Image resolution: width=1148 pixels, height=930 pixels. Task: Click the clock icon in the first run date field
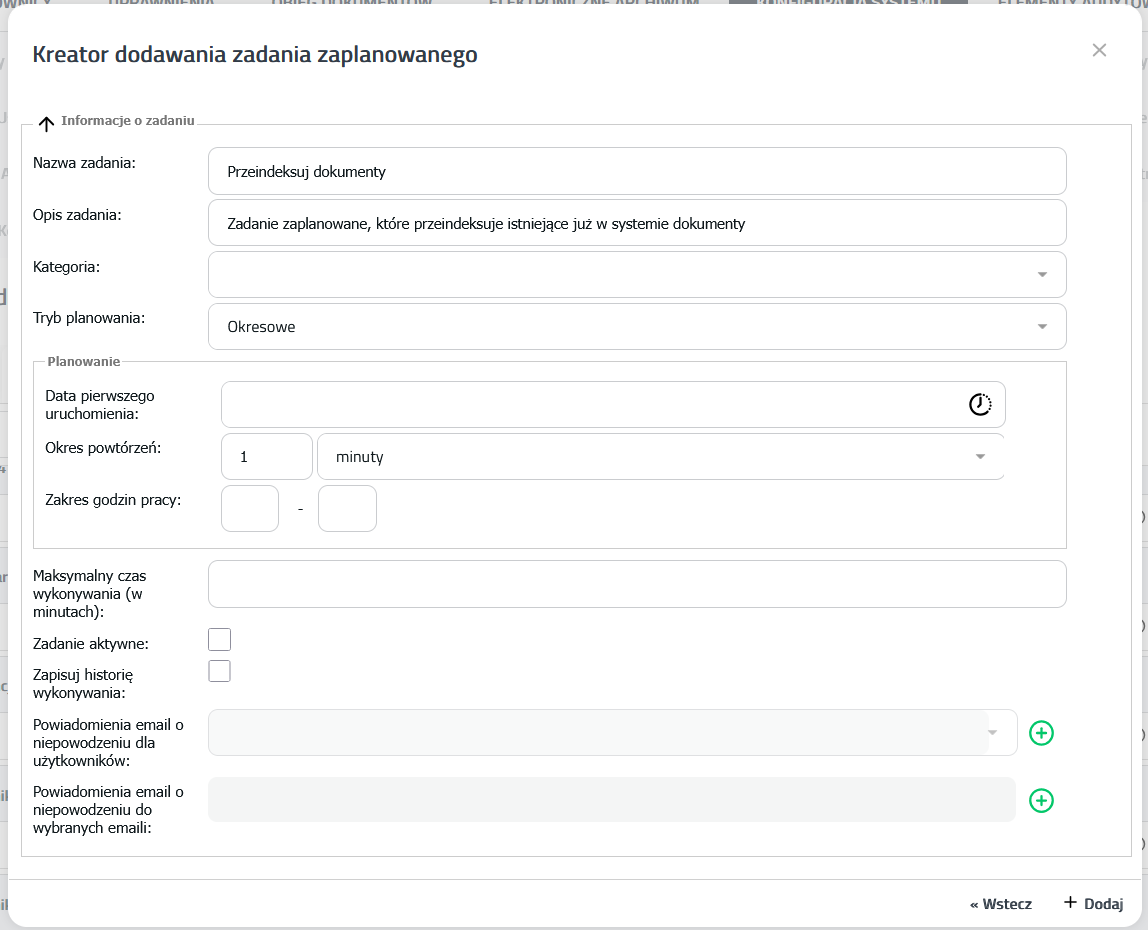980,404
